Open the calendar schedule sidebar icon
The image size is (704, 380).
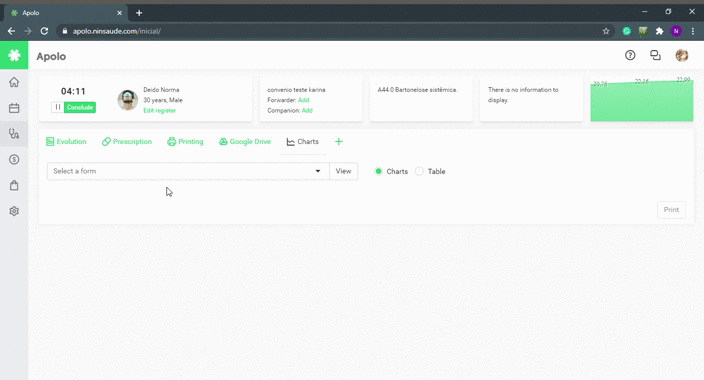pos(14,108)
